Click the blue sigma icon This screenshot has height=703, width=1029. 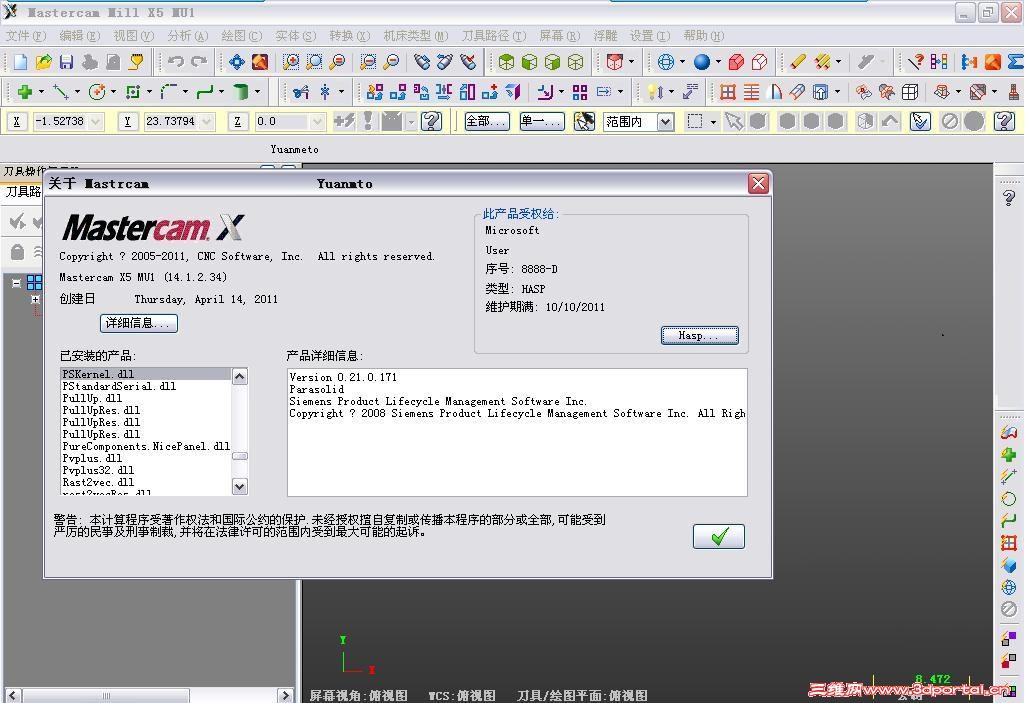pos(1015,62)
